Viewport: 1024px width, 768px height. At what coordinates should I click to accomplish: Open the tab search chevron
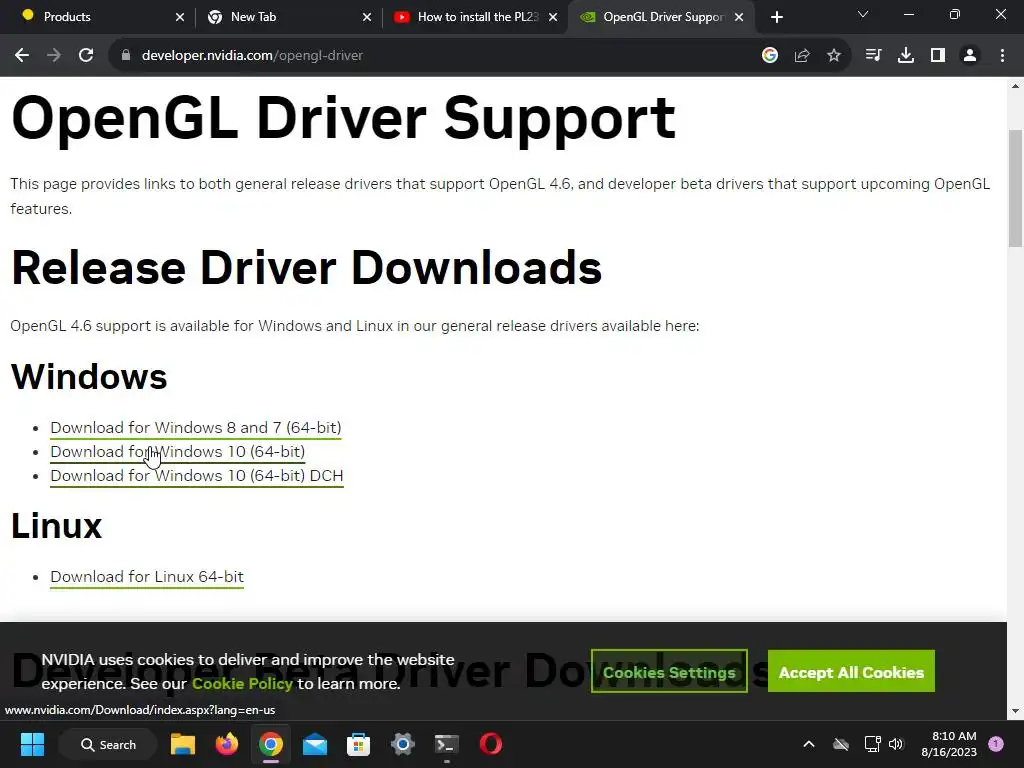(x=863, y=14)
